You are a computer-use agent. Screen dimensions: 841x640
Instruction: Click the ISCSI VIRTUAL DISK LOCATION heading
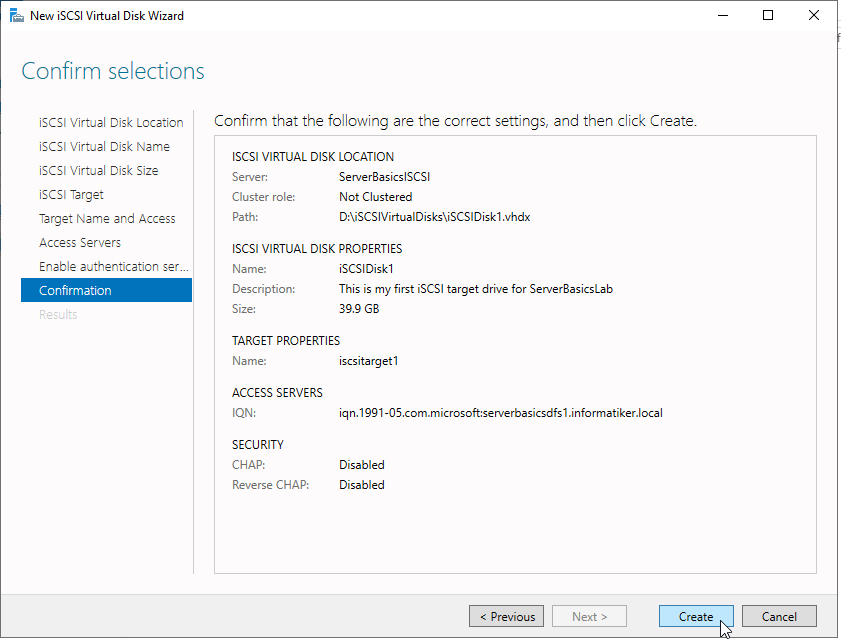pos(313,157)
